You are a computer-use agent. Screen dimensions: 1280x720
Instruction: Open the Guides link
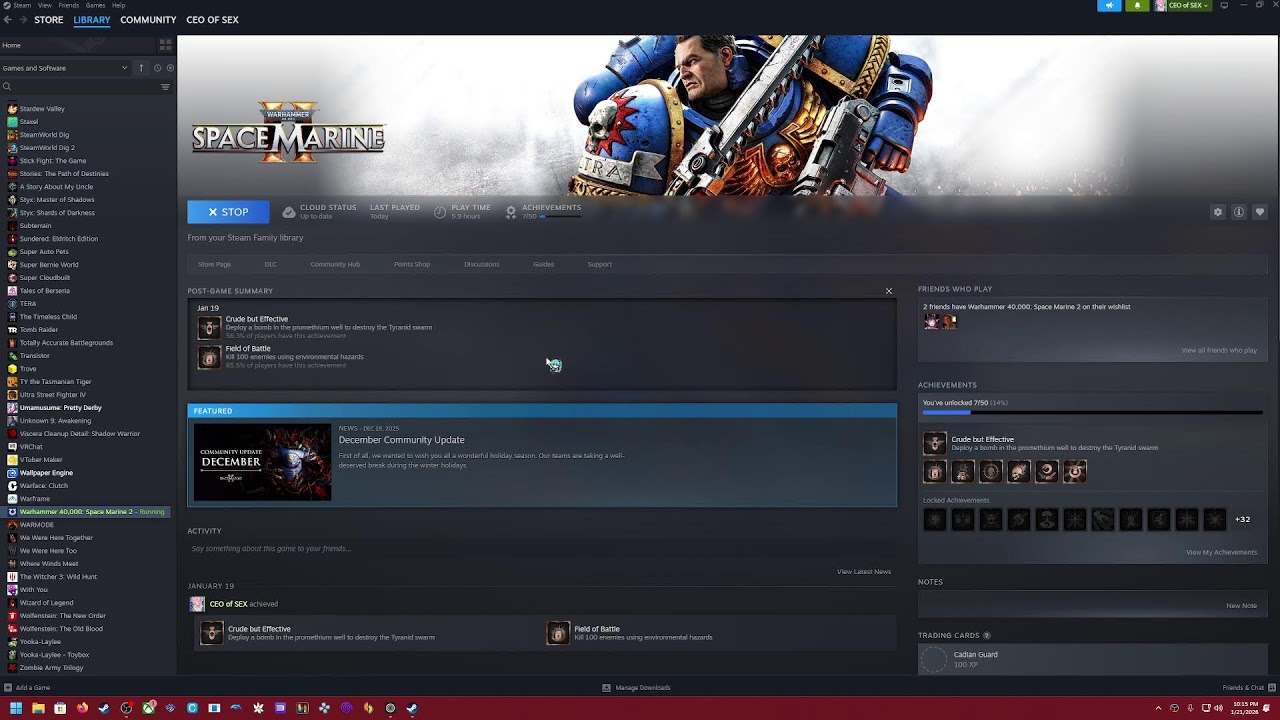coord(543,264)
